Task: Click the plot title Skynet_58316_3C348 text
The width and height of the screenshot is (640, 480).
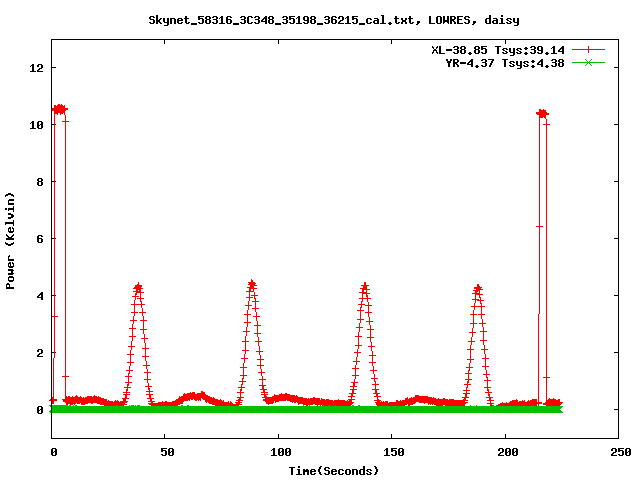Action: (334, 20)
